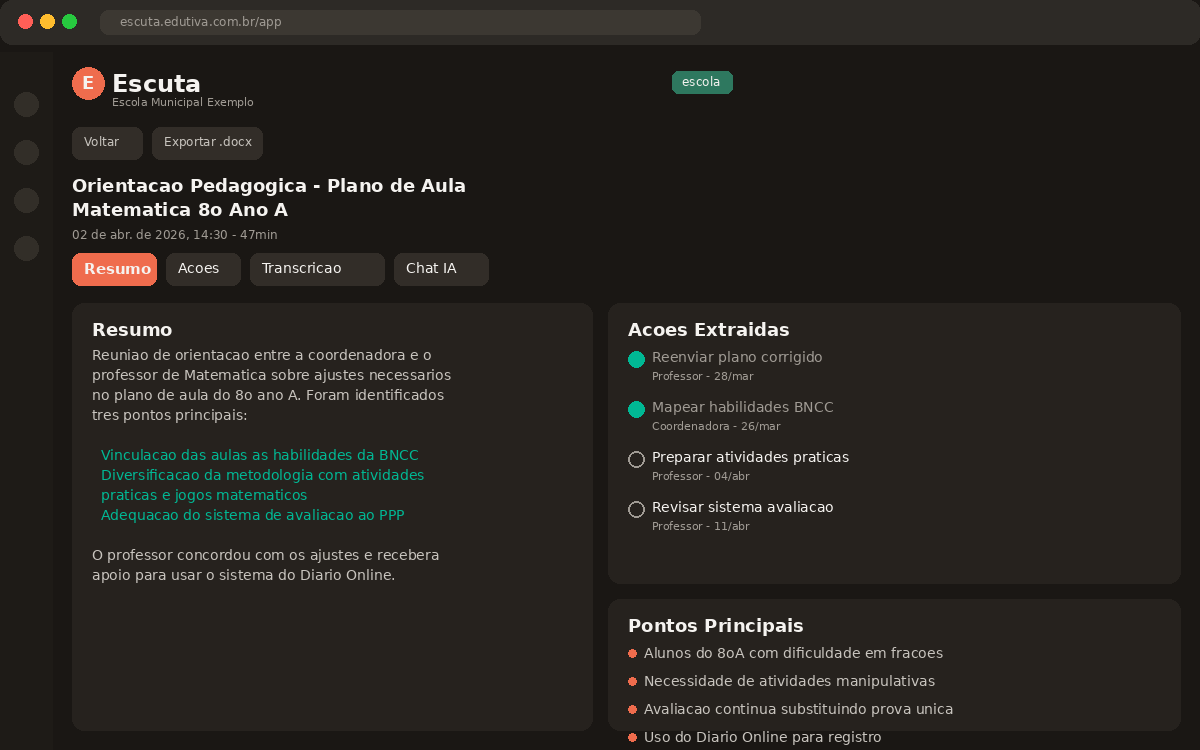Click the Uso do Diario Online point
The height and width of the screenshot is (750, 1200).
(762, 737)
